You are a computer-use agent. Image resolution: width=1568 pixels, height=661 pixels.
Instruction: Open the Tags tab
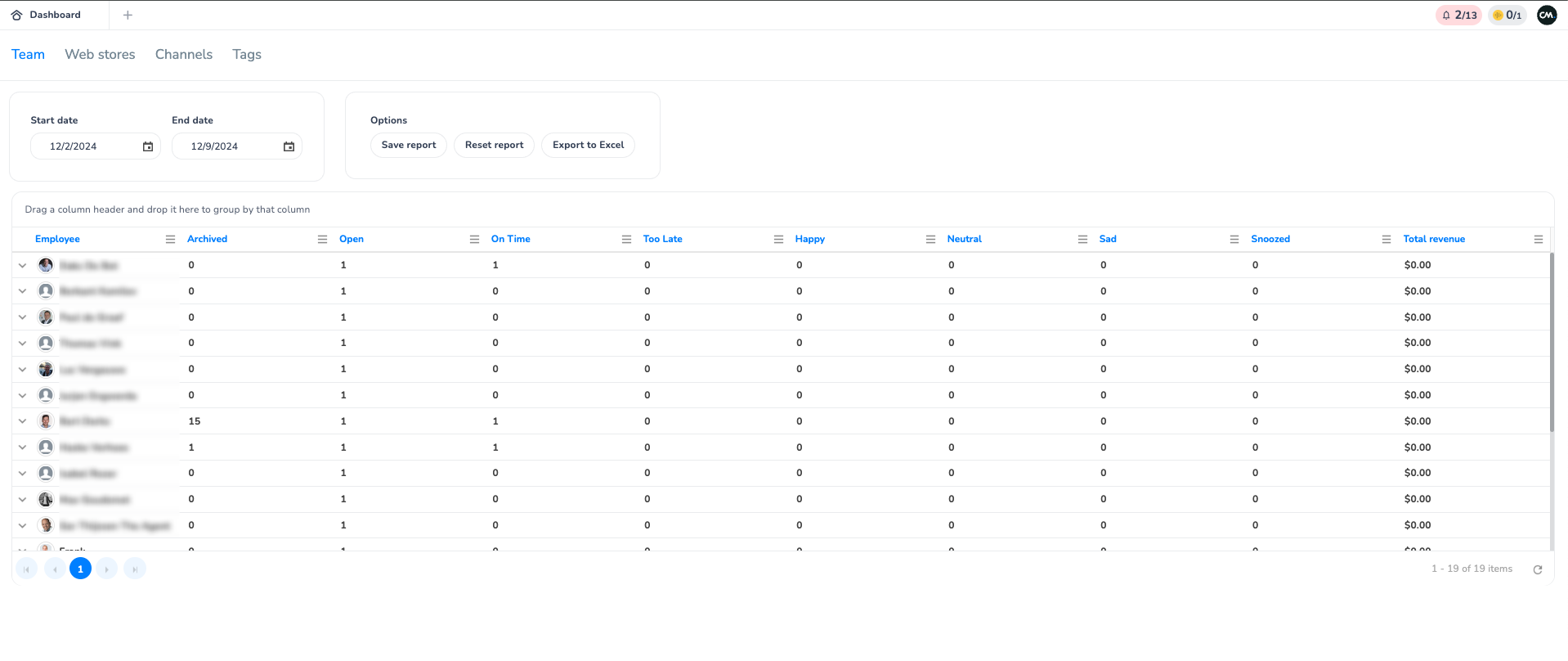pos(246,54)
